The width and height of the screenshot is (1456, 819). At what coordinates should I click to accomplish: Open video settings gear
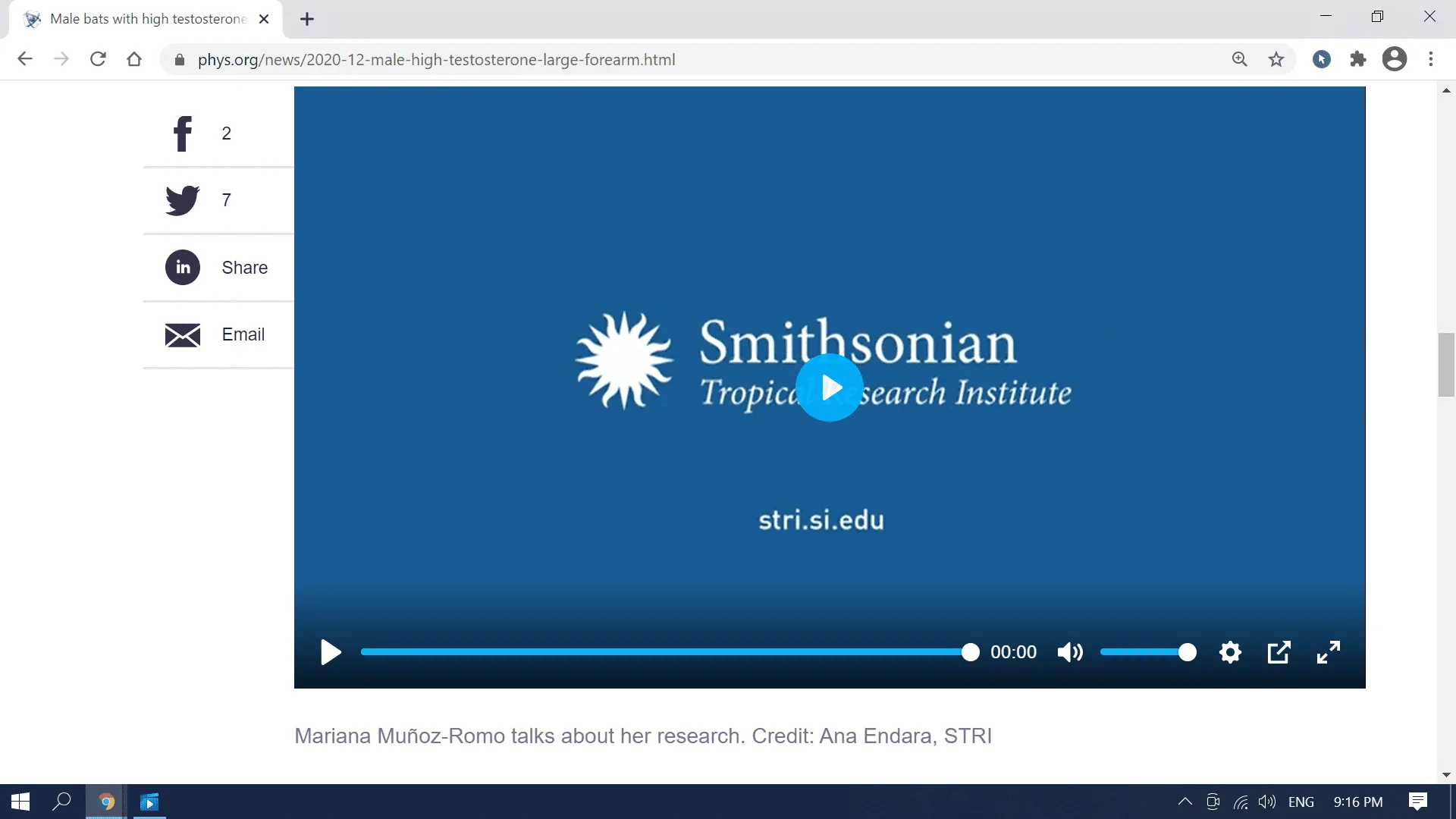[1230, 652]
